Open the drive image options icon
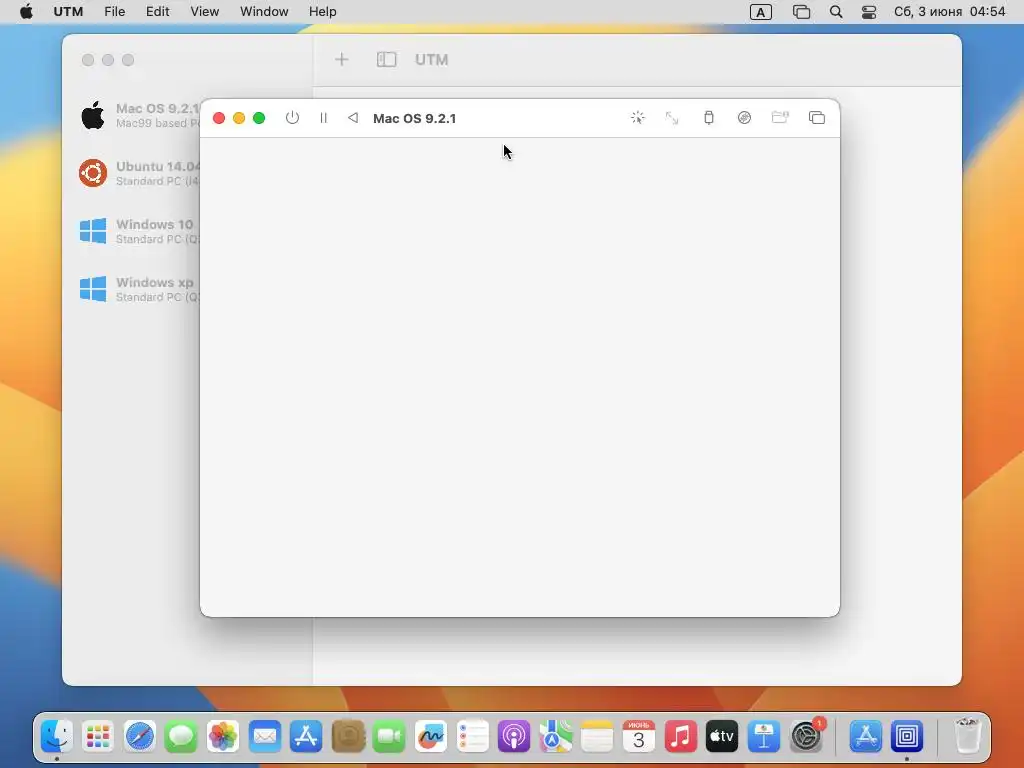This screenshot has width=1024, height=768. pyautogui.click(x=744, y=118)
